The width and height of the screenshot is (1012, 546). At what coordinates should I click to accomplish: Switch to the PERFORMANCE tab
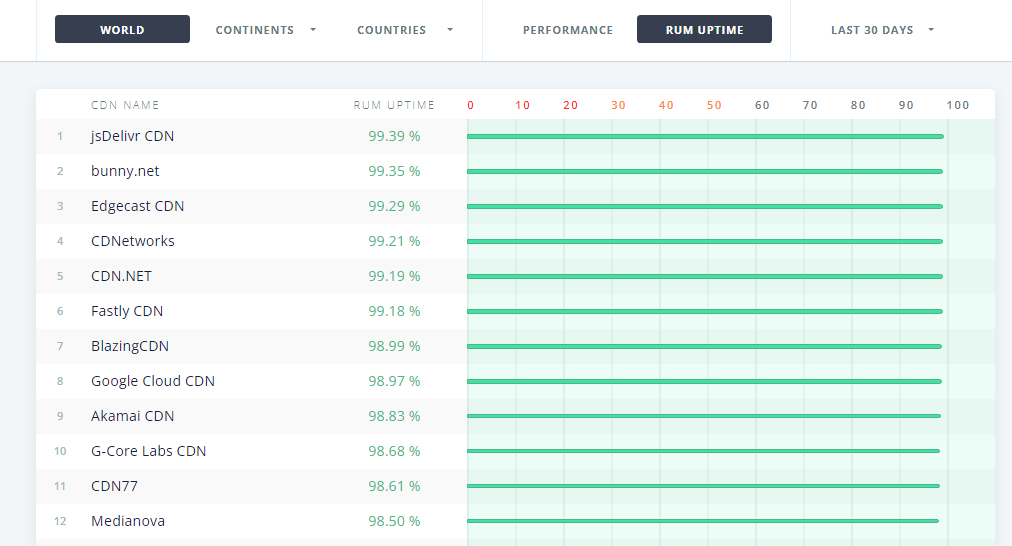click(567, 30)
